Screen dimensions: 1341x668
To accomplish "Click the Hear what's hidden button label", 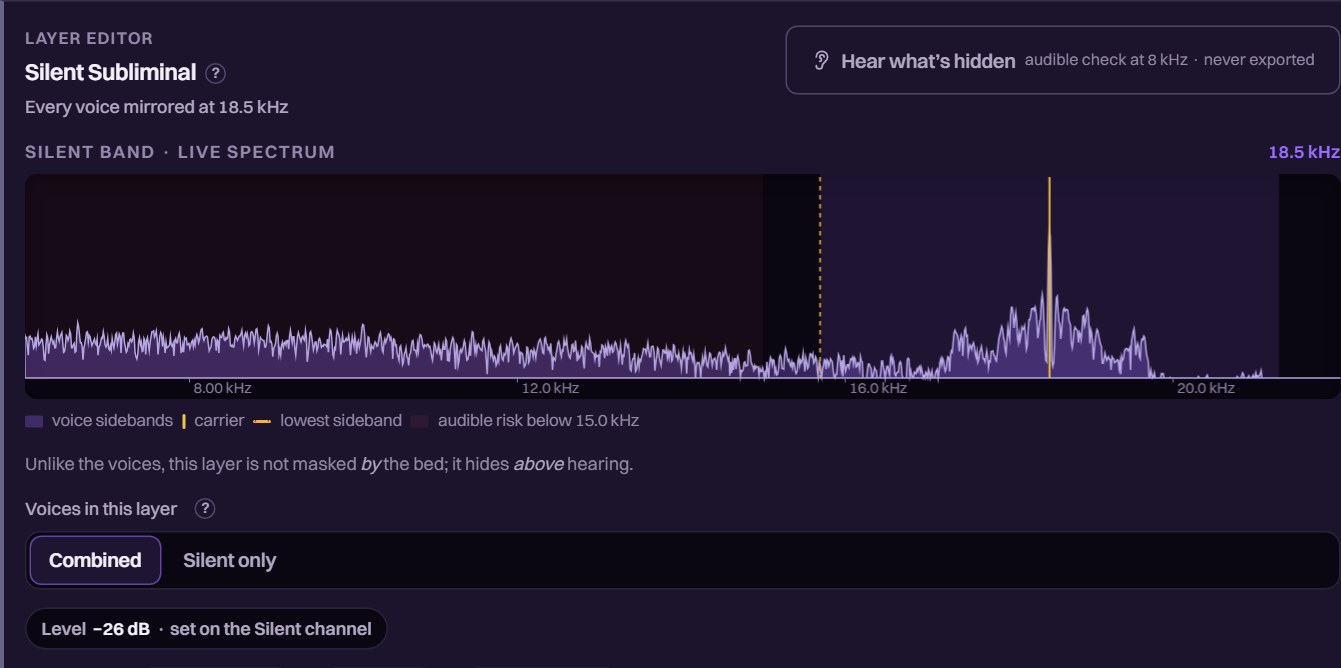I will [928, 61].
